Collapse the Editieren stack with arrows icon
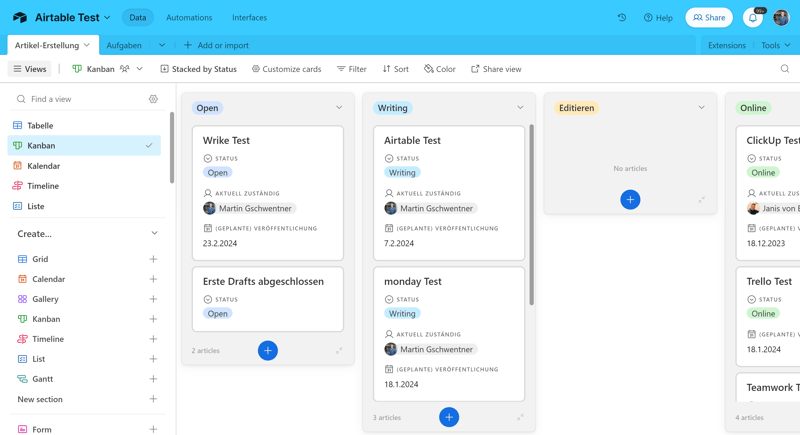The width and height of the screenshot is (800, 435). point(702,200)
